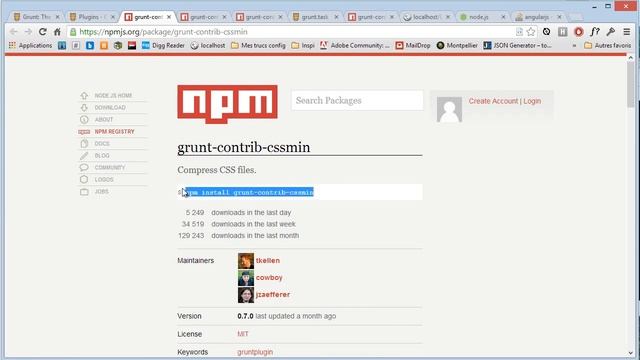Open maintainer cowboy's profile
The height and width of the screenshot is (360, 640).
pos(269,278)
